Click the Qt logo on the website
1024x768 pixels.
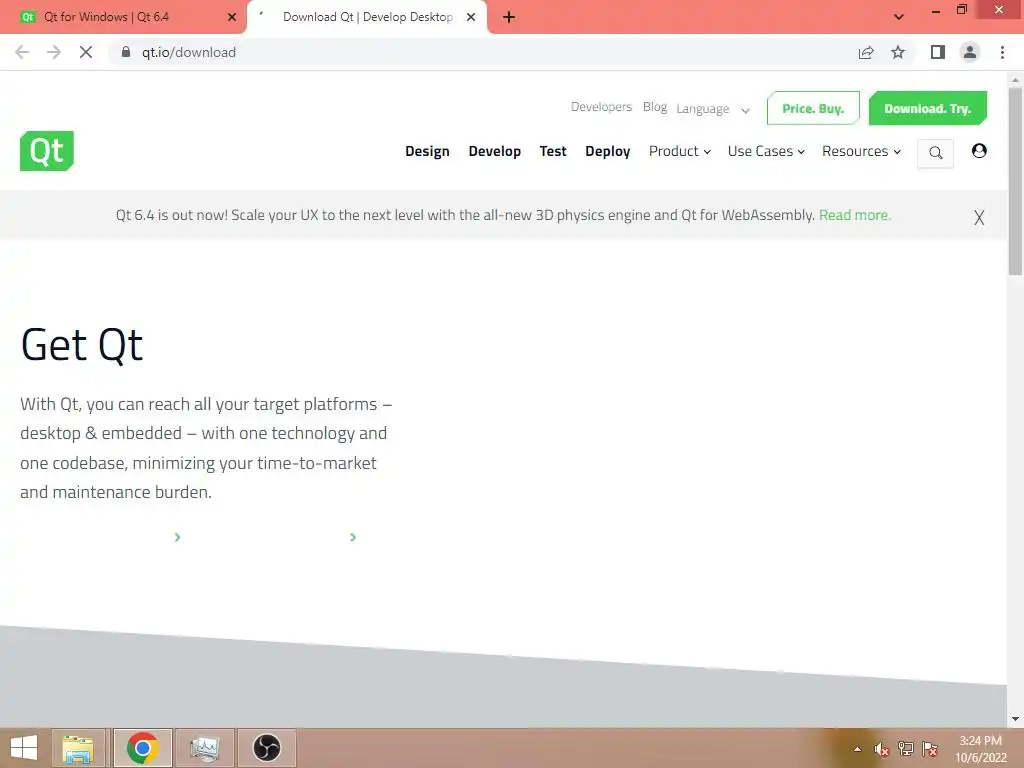47,151
